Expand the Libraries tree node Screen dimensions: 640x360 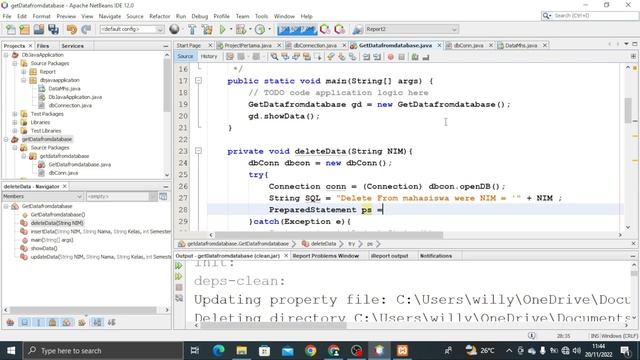(15, 122)
